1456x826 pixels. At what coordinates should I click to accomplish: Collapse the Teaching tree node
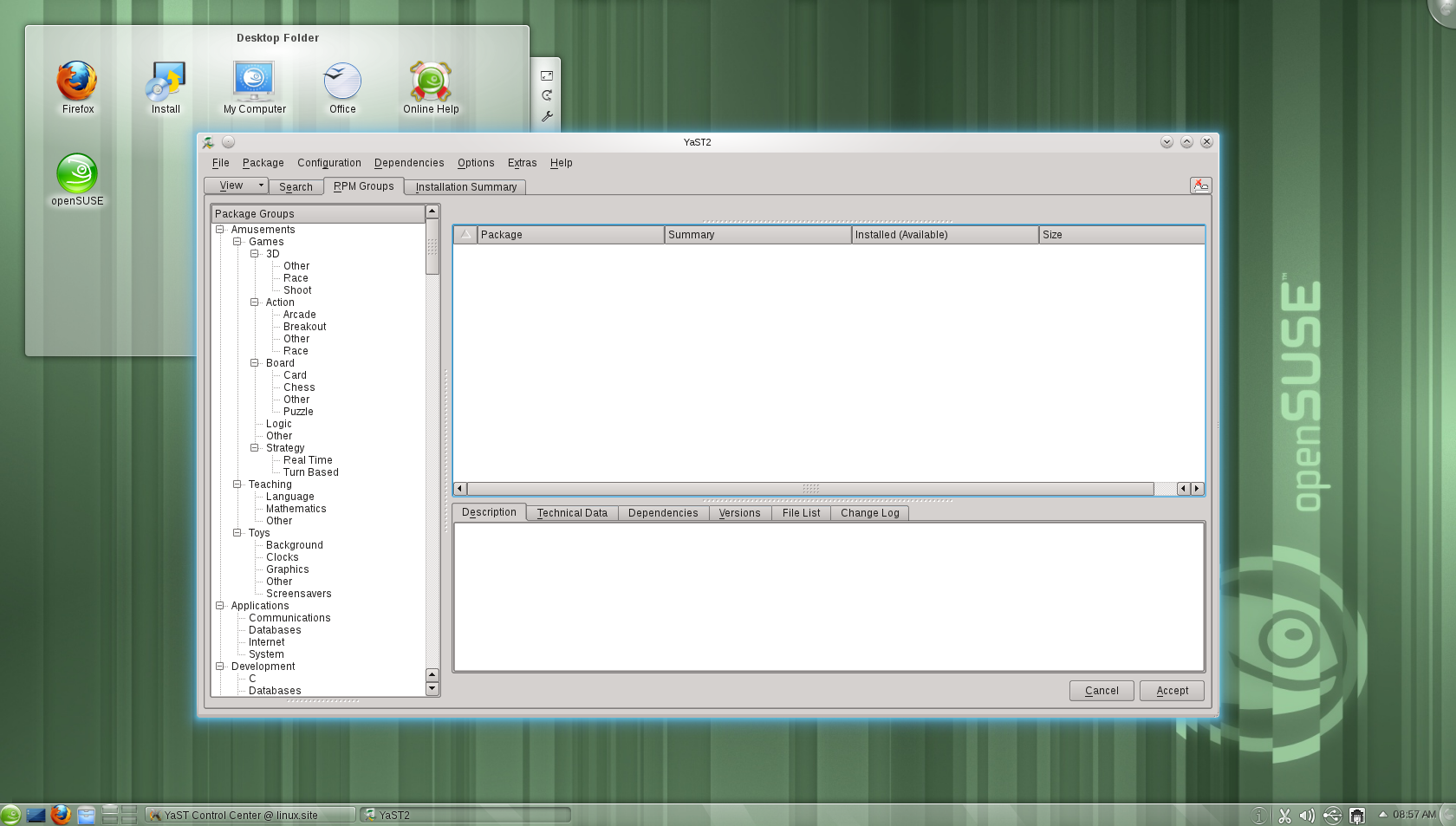(x=237, y=485)
